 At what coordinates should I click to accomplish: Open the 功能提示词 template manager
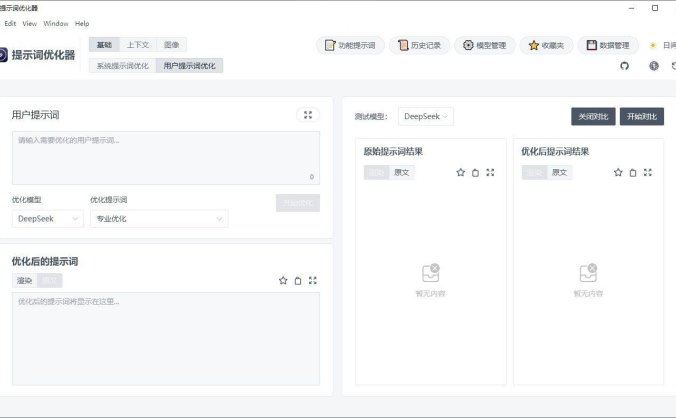[x=350, y=45]
